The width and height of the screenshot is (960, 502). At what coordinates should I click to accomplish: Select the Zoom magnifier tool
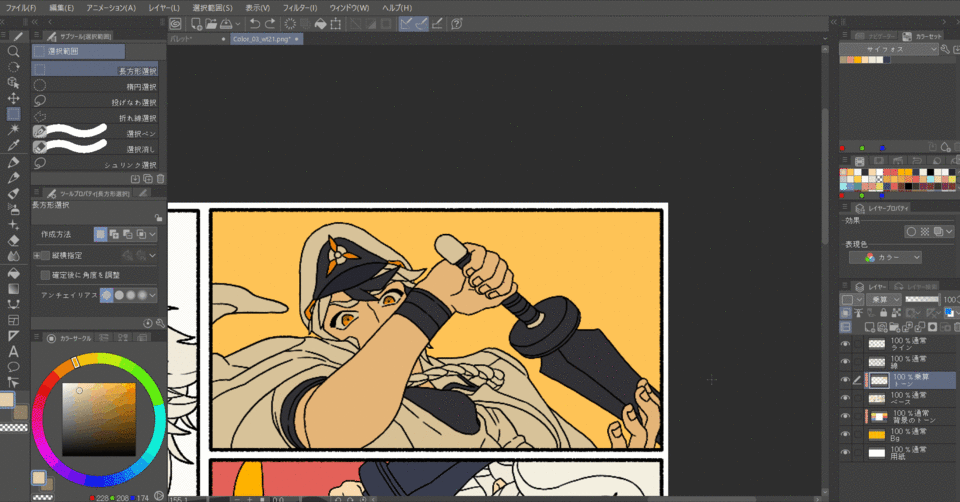[13, 51]
